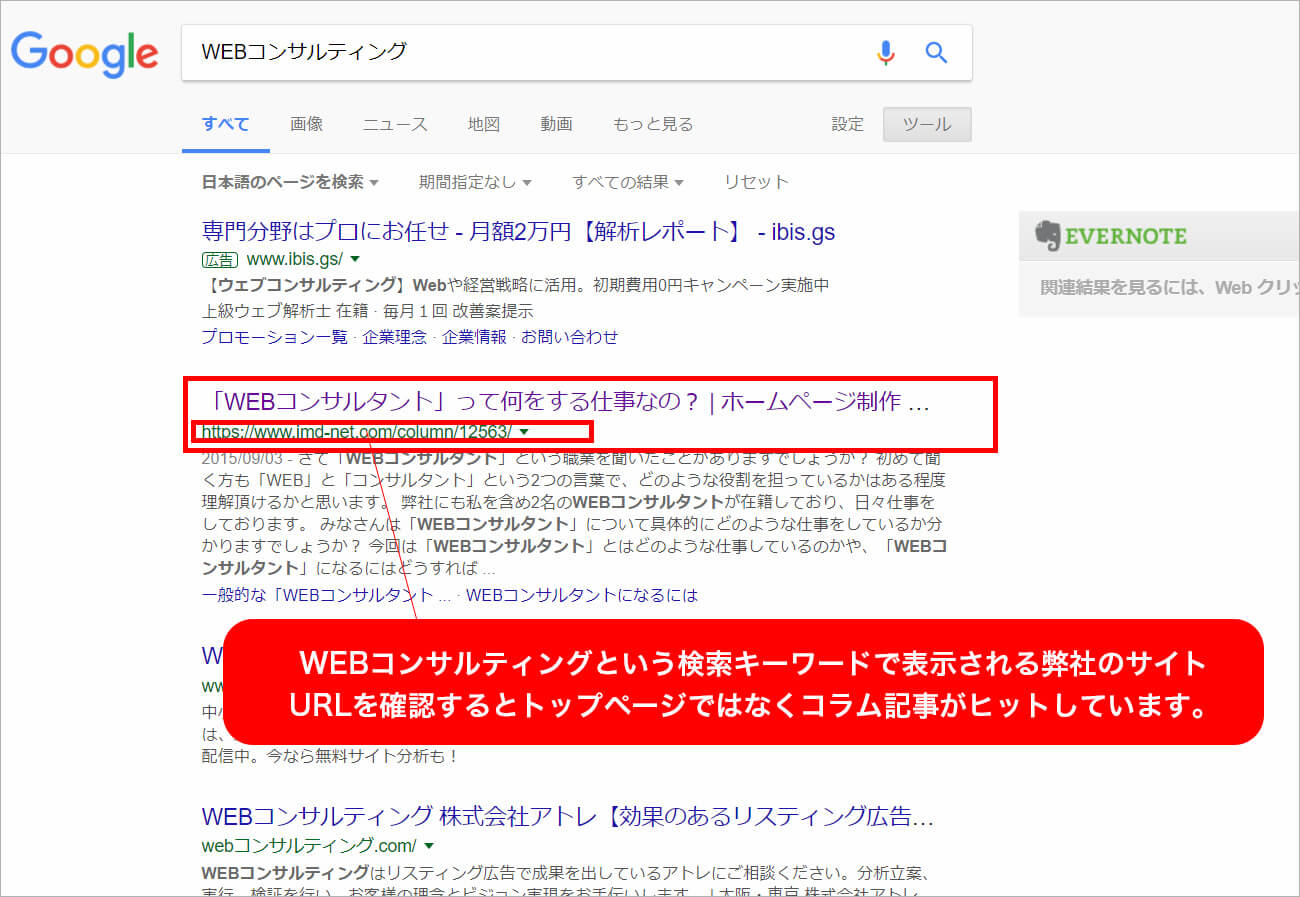Switch to the ニュース tab
This screenshot has height=897, width=1300.
pos(395,124)
